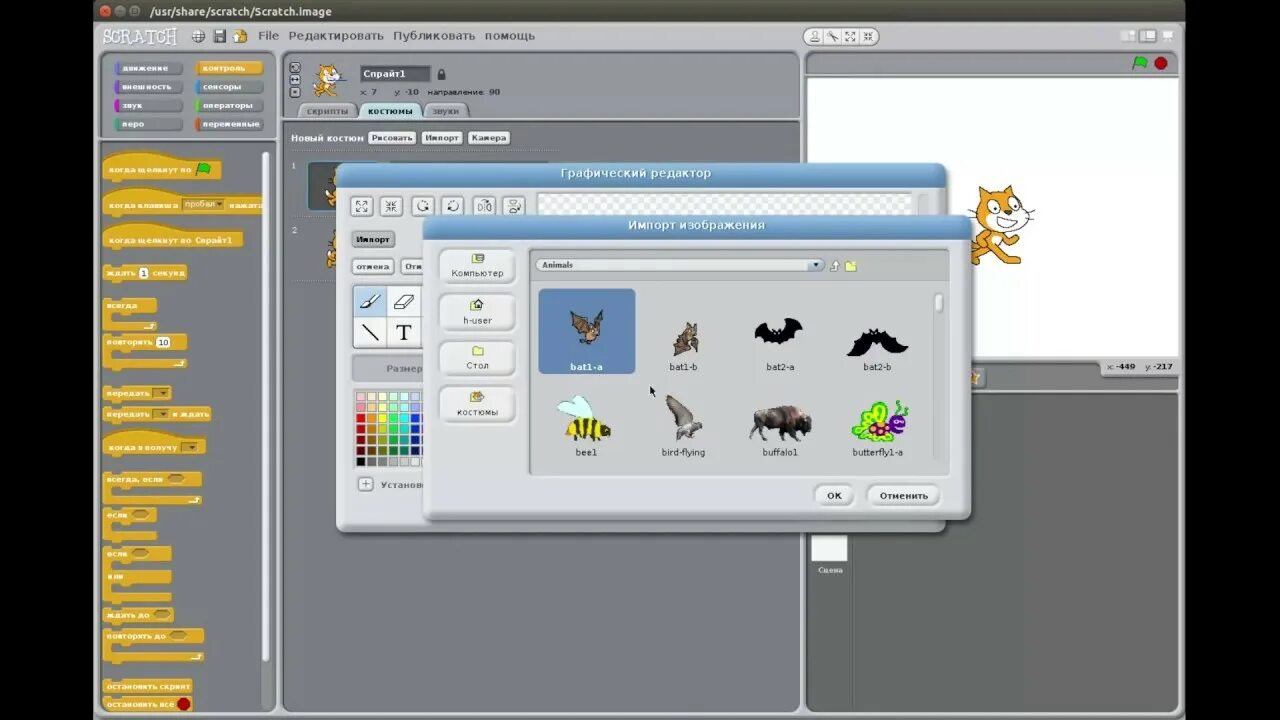This screenshot has height=720, width=1280.
Task: Click the share project icon
Action: coord(240,36)
